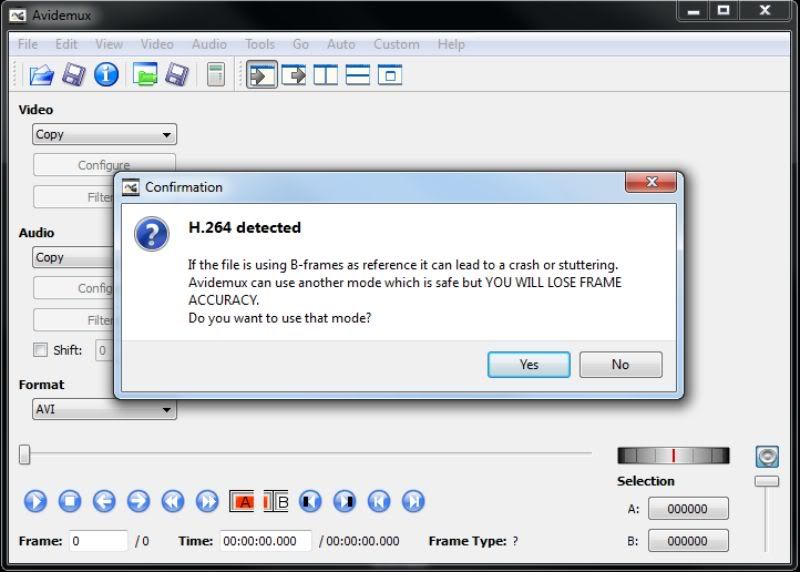Viewport: 800px width, 572px height.
Task: Click the timeline seek slider handle
Action: (x=24, y=454)
